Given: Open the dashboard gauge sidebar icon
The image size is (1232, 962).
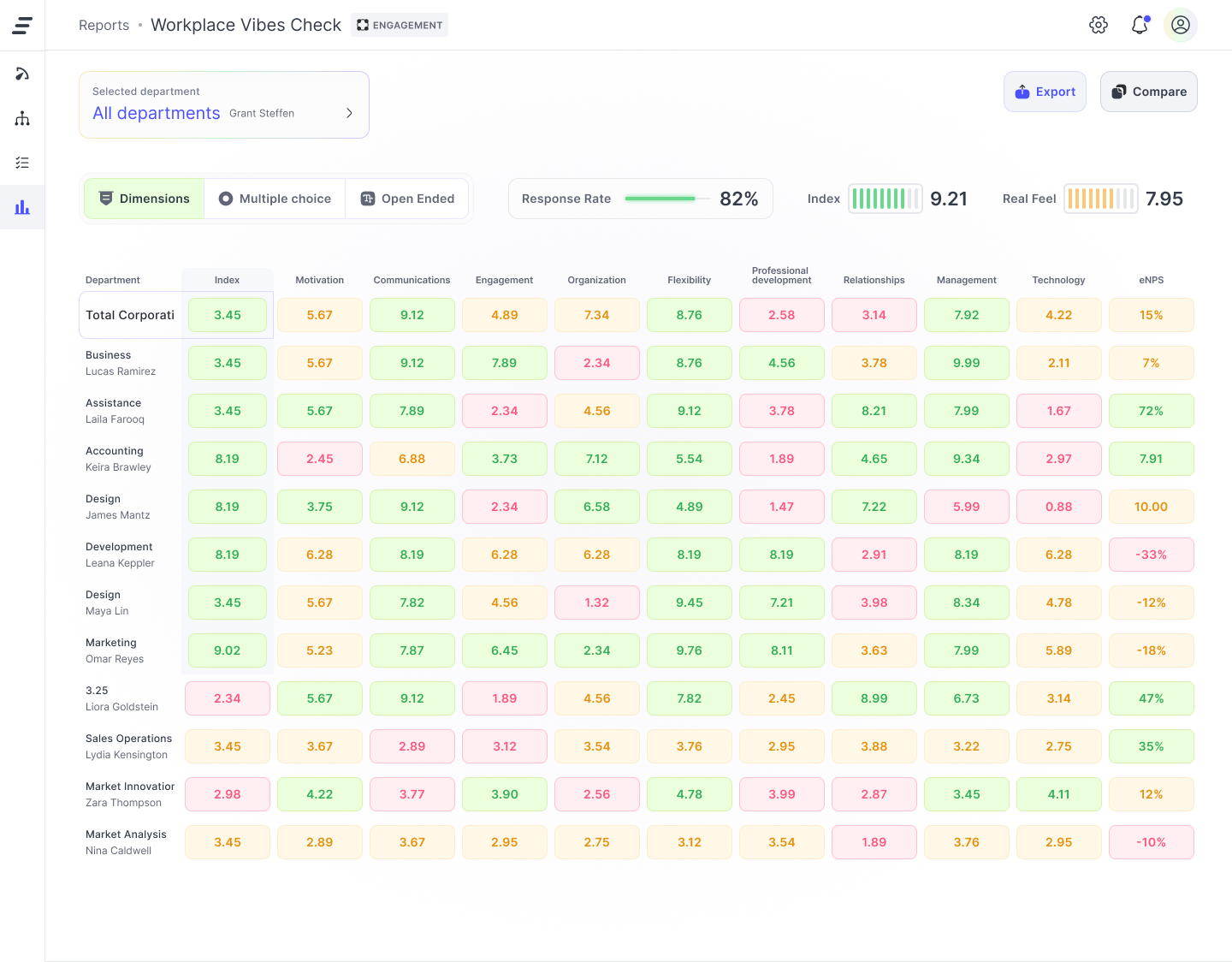Looking at the screenshot, I should 22,74.
